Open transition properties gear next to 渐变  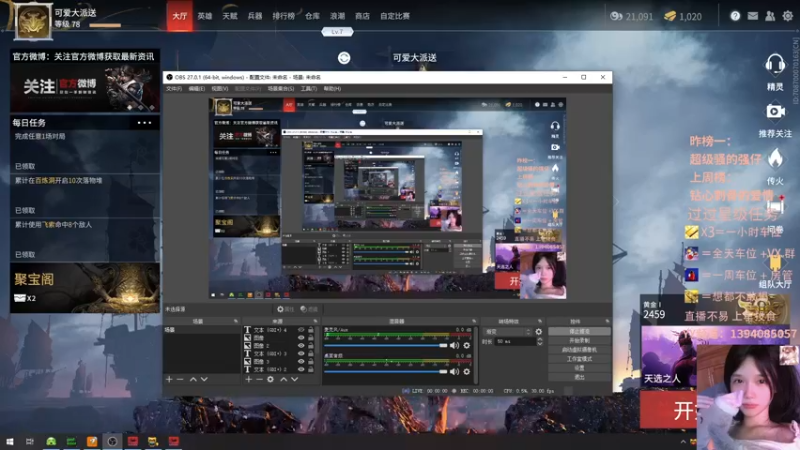coord(539,332)
